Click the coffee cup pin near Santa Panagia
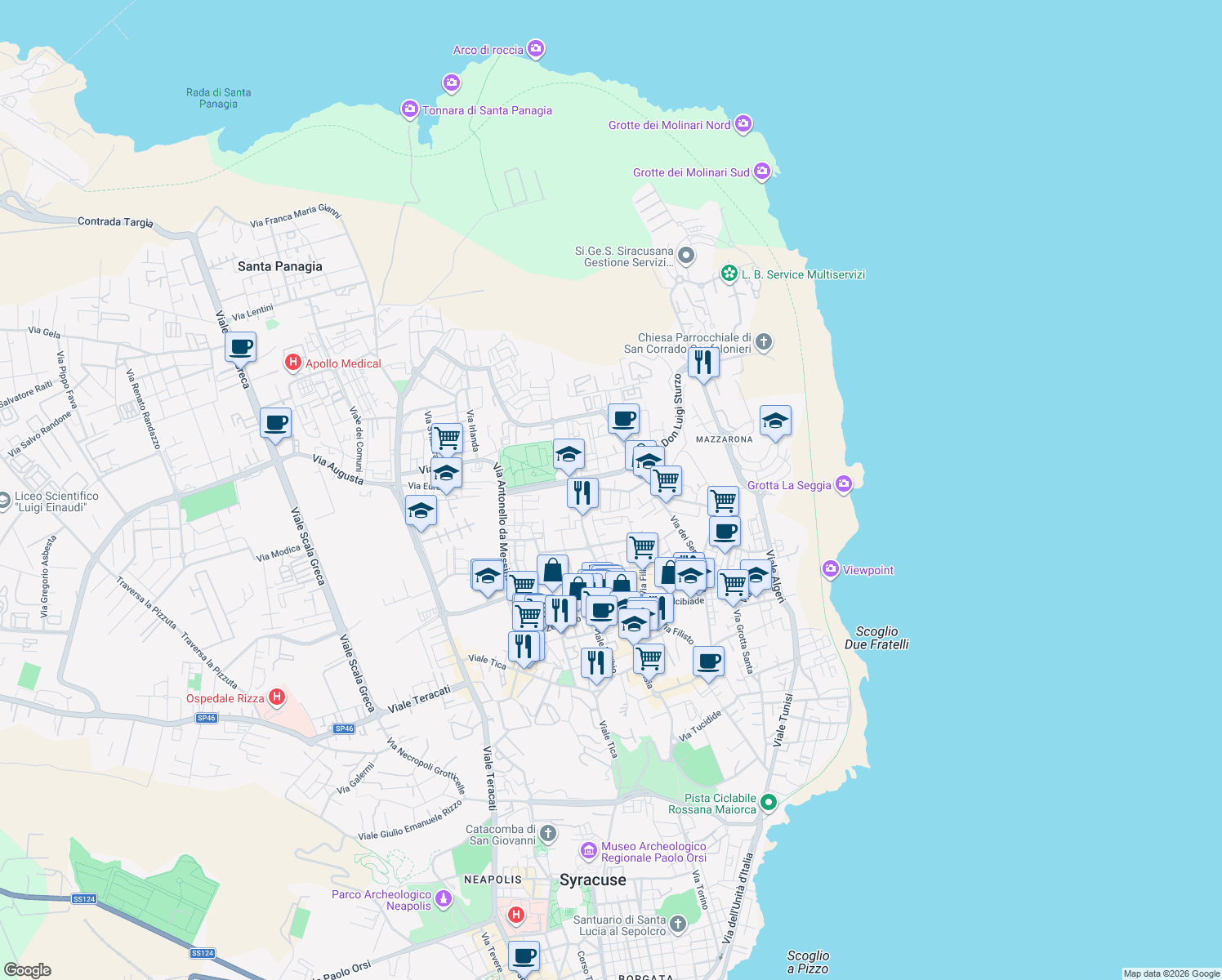Viewport: 1222px width, 980px height. [x=240, y=345]
